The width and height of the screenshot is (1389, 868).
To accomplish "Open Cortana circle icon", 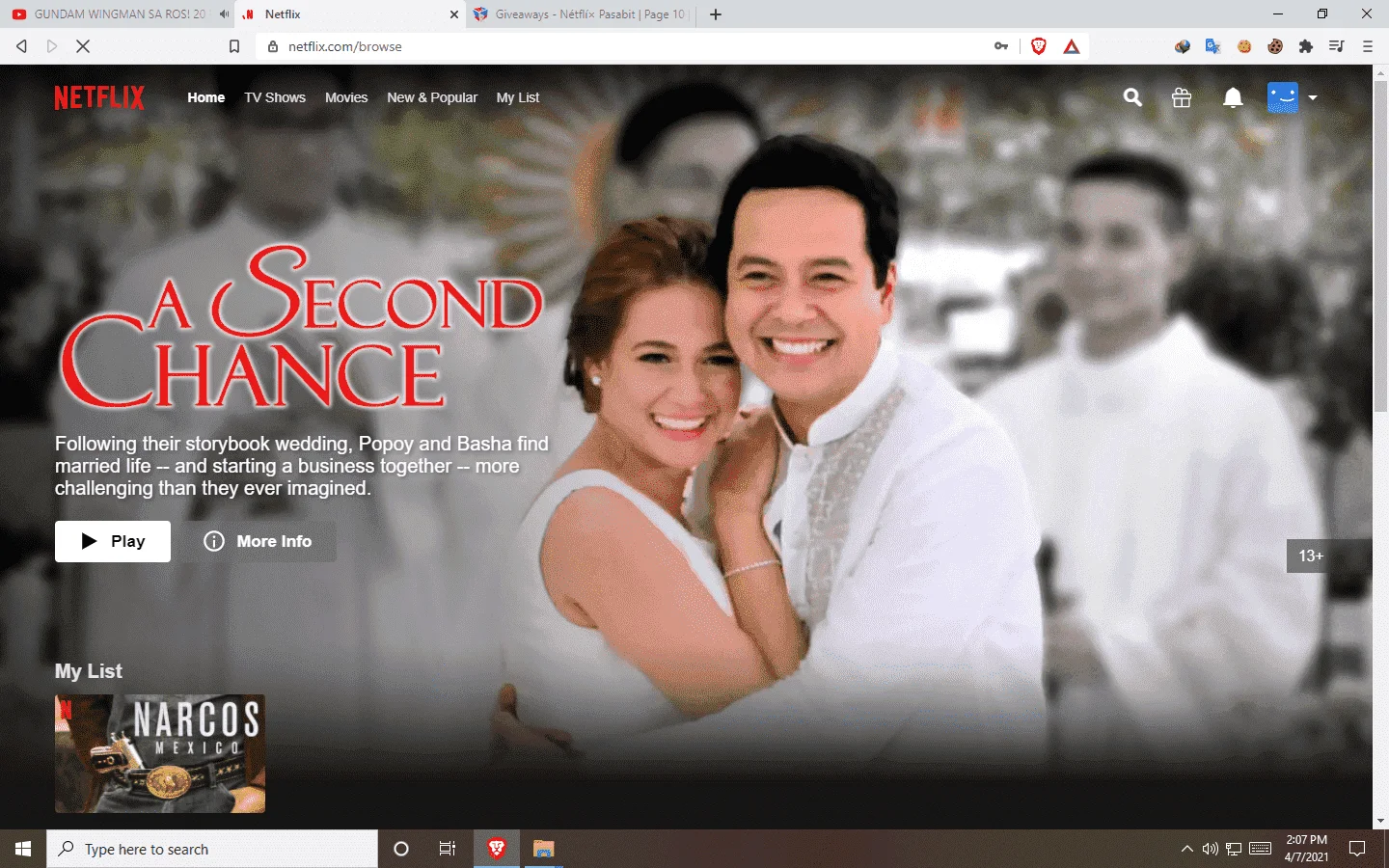I will pos(401,849).
